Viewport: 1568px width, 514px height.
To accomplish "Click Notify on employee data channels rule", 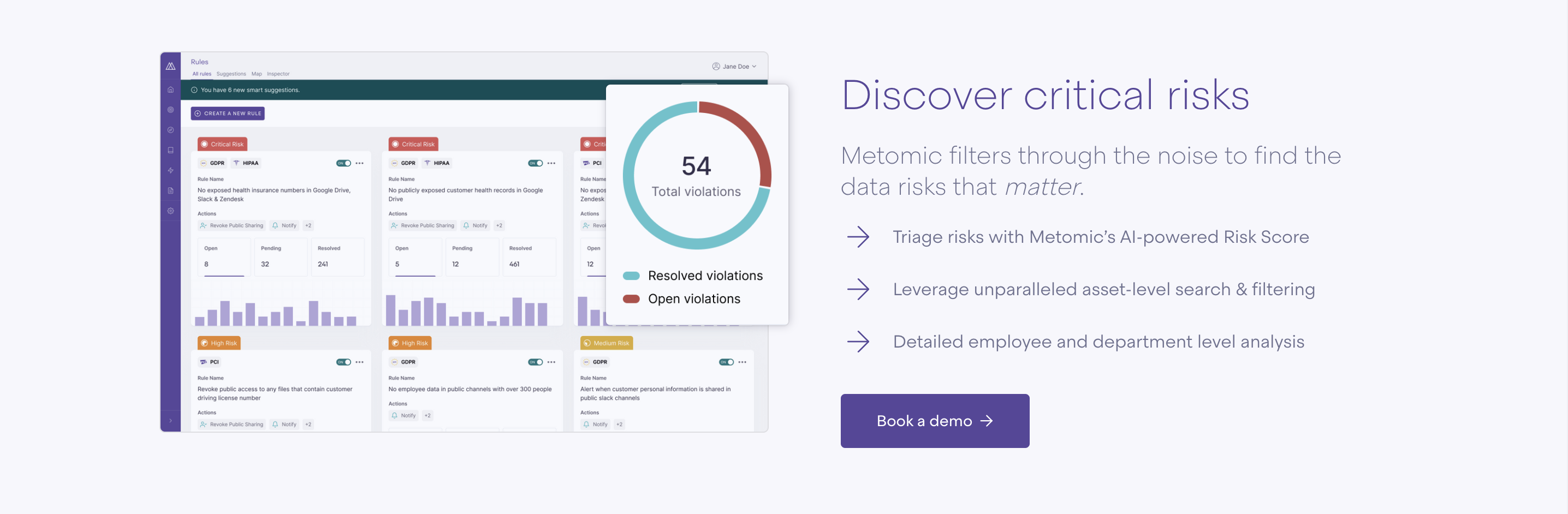I will (x=403, y=415).
